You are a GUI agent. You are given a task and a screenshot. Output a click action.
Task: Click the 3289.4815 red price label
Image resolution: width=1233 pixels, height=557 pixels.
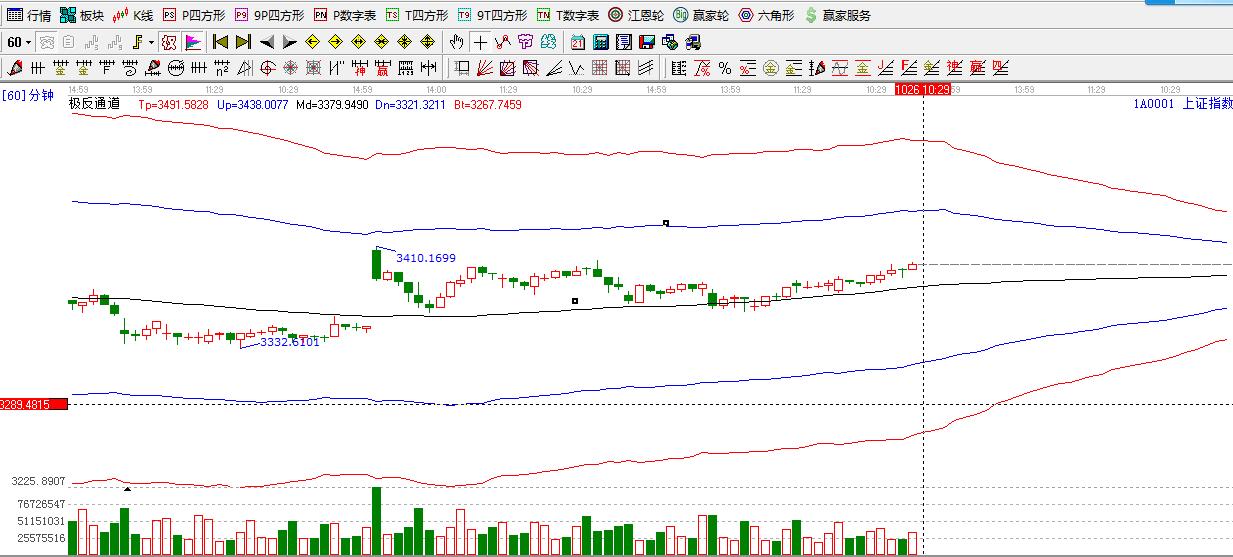(33, 404)
